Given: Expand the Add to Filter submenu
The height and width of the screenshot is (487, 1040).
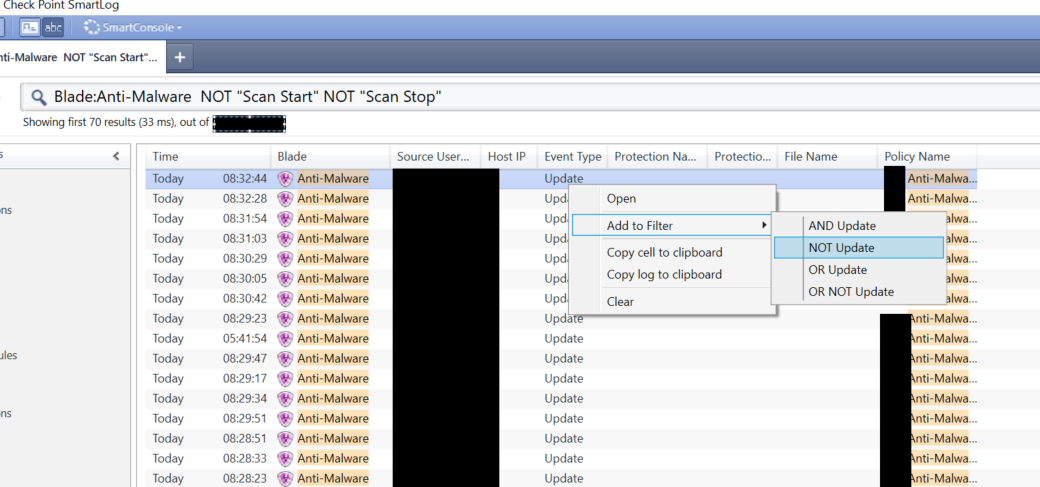Looking at the screenshot, I should 673,226.
